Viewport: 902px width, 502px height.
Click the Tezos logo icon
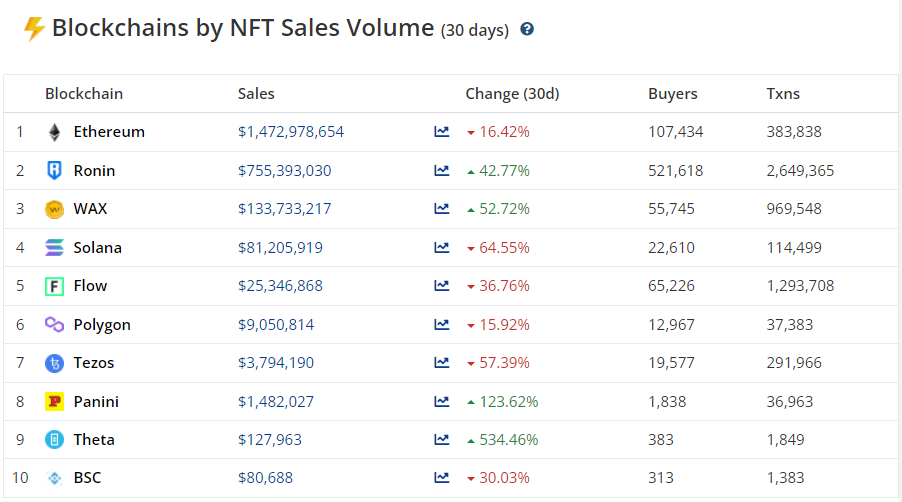(x=54, y=363)
